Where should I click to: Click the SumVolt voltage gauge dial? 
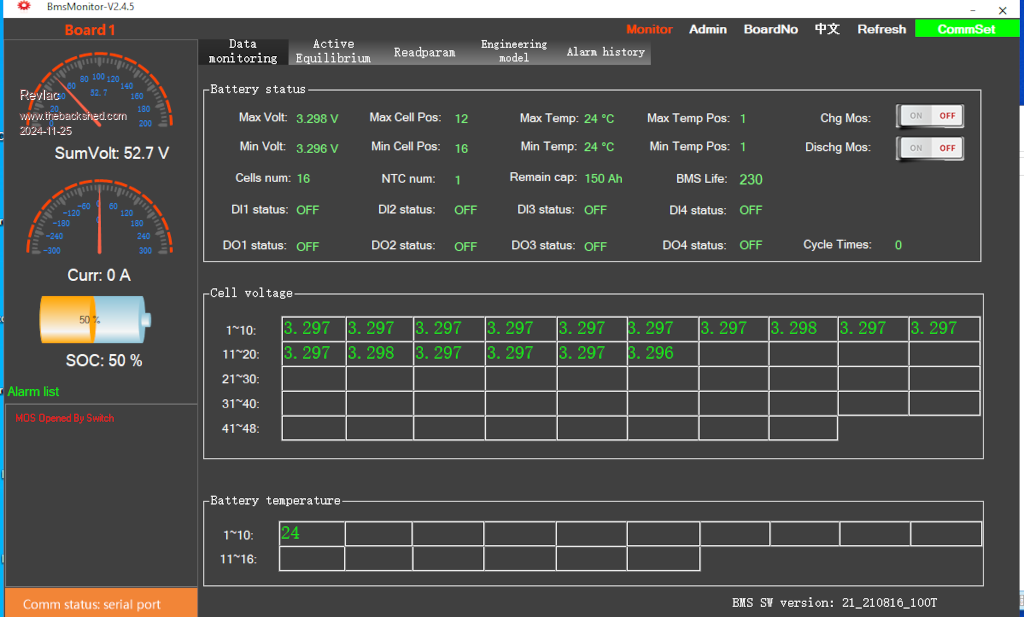pos(99,95)
